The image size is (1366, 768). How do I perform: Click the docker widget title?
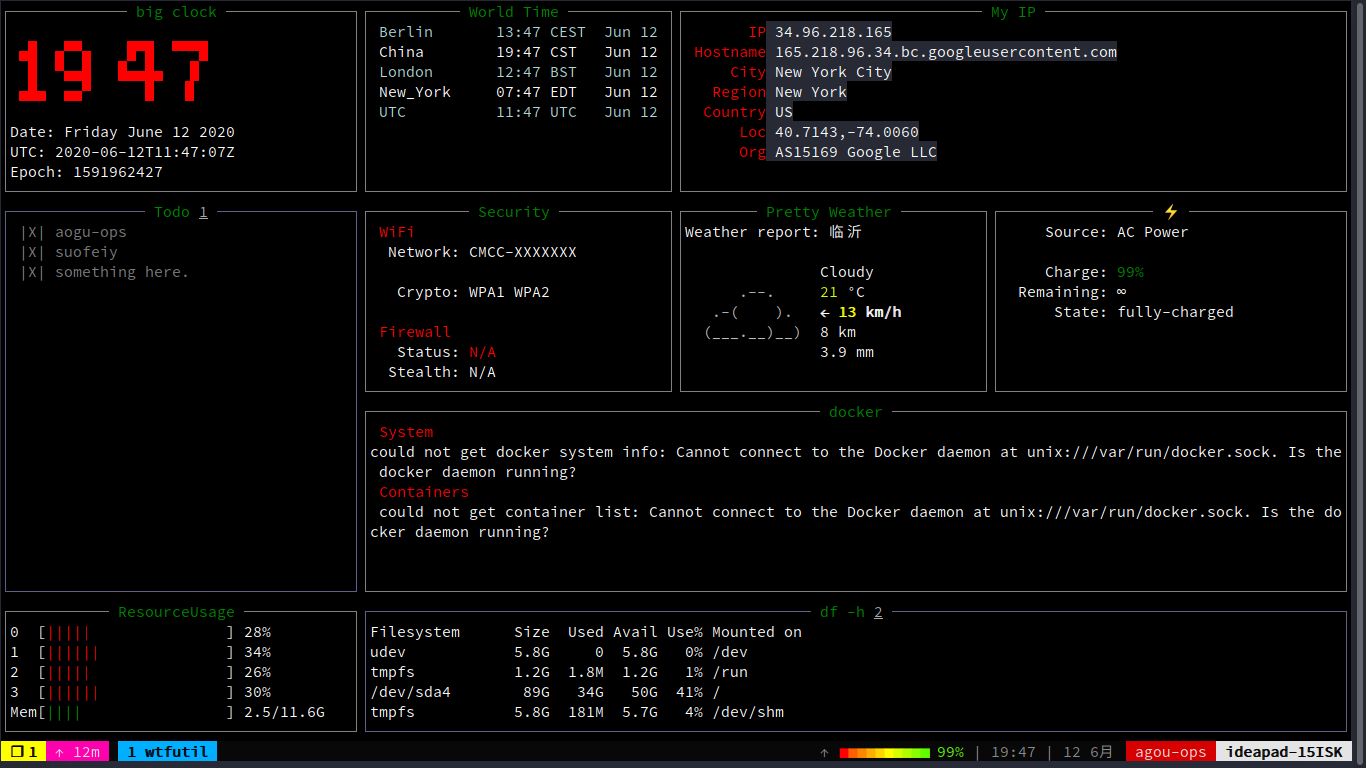[856, 412]
